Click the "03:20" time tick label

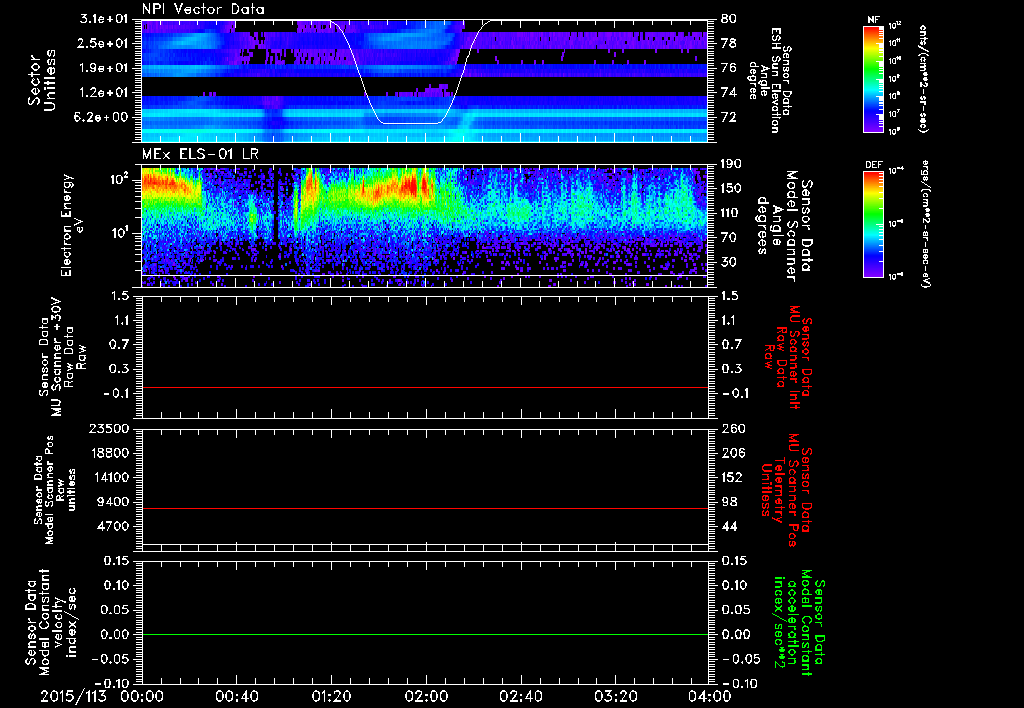[x=615, y=696]
